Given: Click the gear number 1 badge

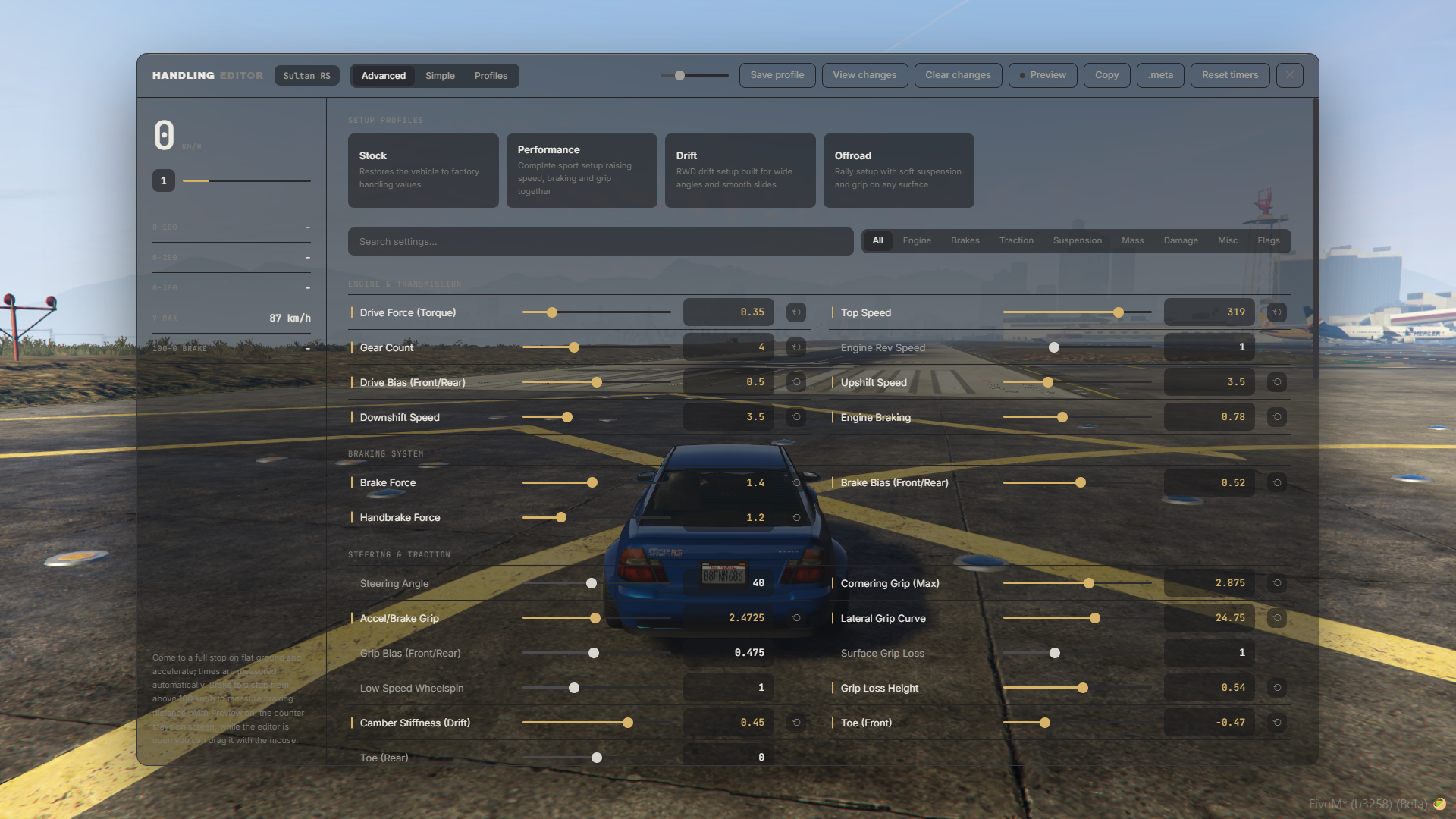Looking at the screenshot, I should click(x=164, y=180).
